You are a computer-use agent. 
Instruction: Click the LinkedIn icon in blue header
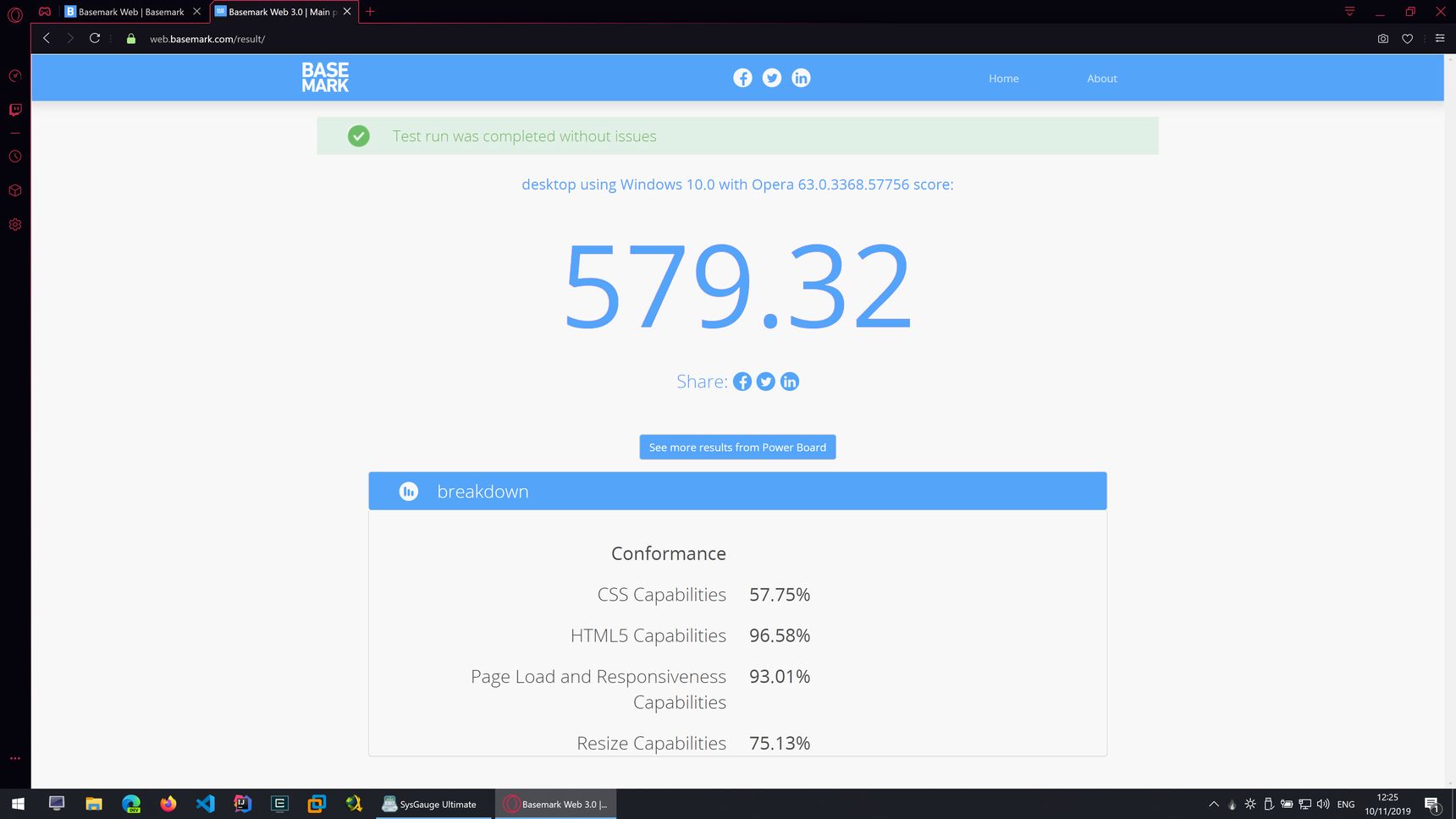tap(801, 78)
